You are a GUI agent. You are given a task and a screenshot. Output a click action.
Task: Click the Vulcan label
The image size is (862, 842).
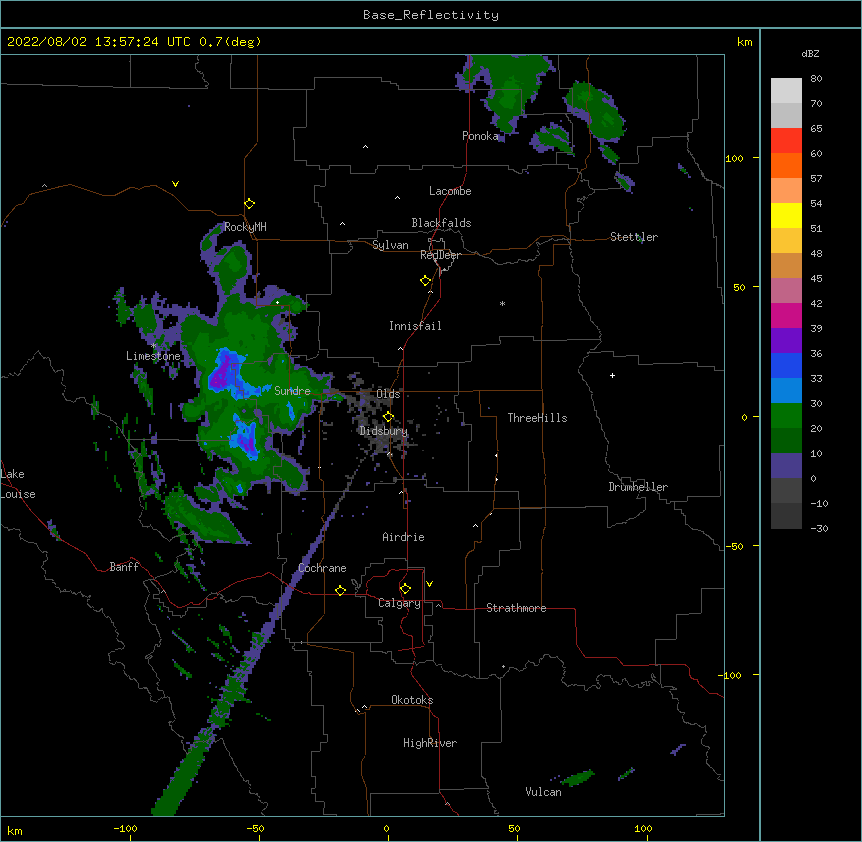pyautogui.click(x=543, y=792)
